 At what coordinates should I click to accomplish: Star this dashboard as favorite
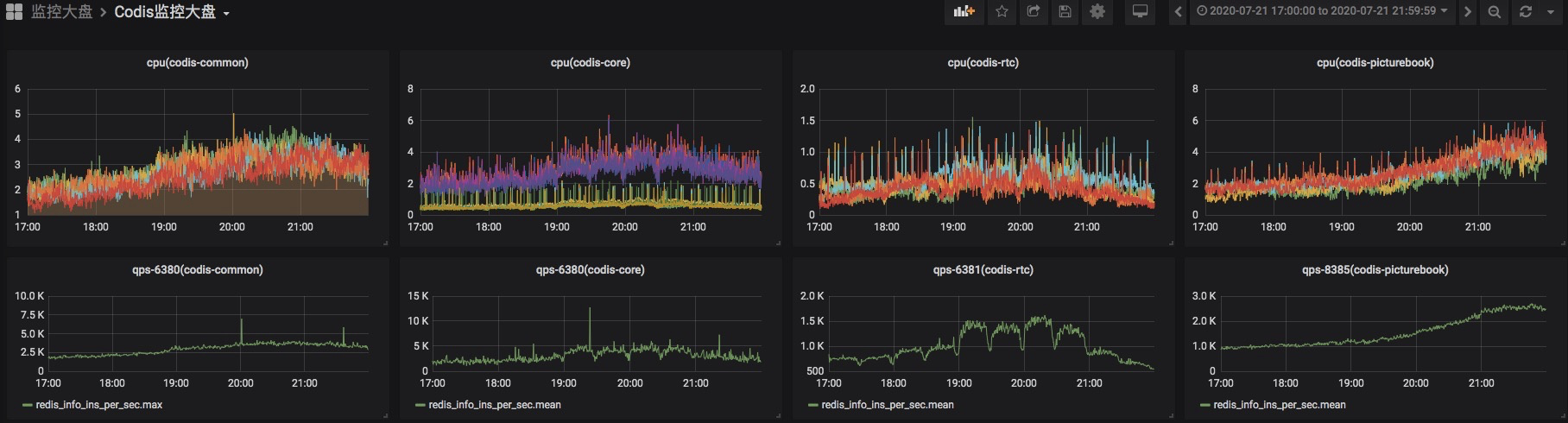1002,12
